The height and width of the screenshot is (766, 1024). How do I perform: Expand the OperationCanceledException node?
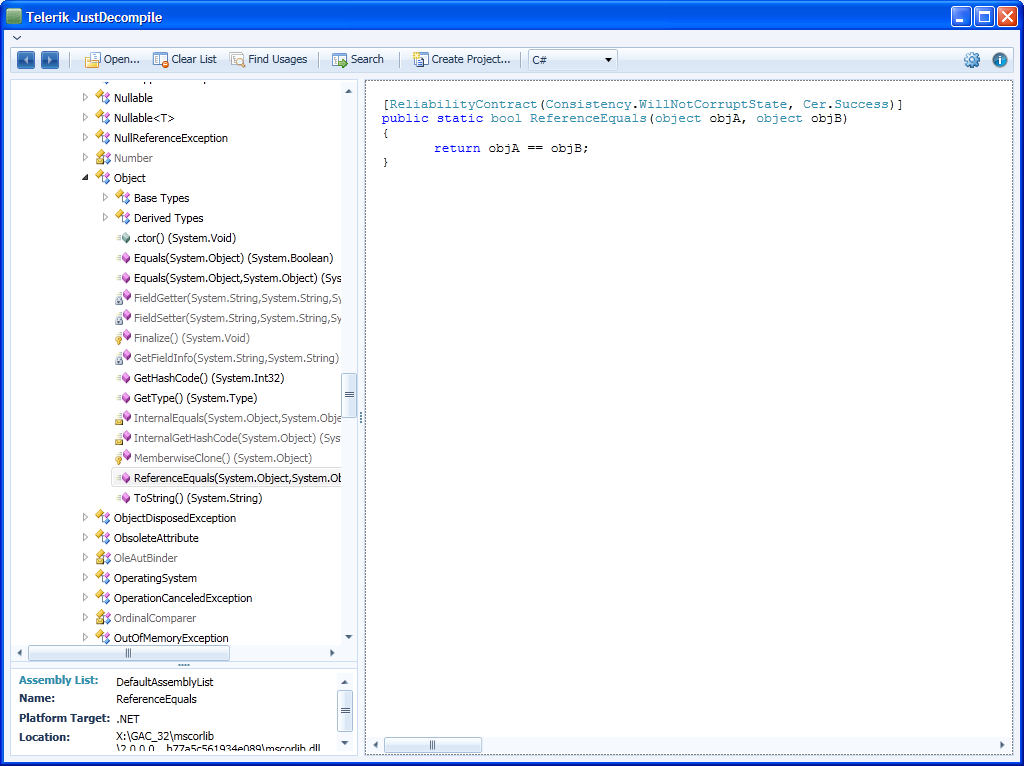click(x=85, y=598)
